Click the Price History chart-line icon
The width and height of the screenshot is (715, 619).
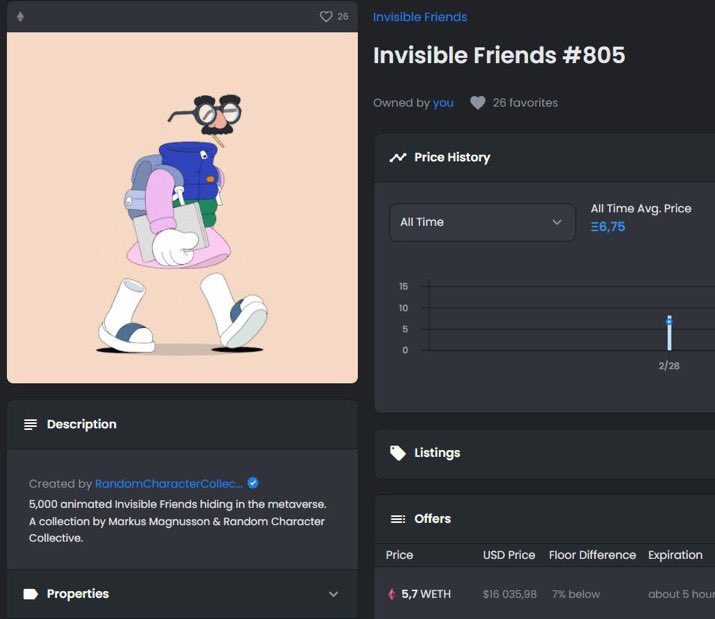coord(398,157)
